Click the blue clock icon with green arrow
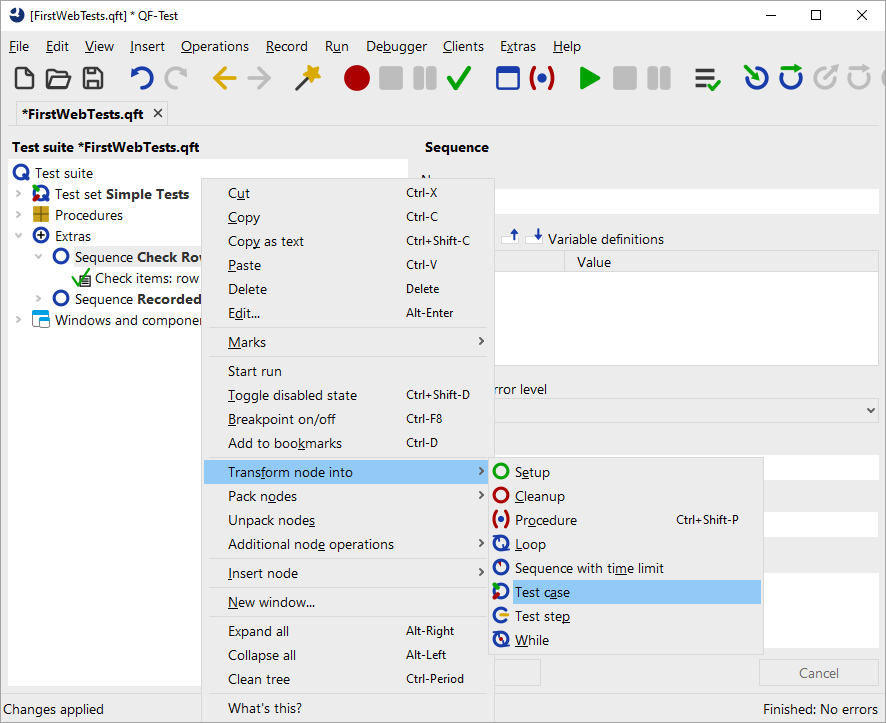This screenshot has height=723, width=886. coord(756,78)
